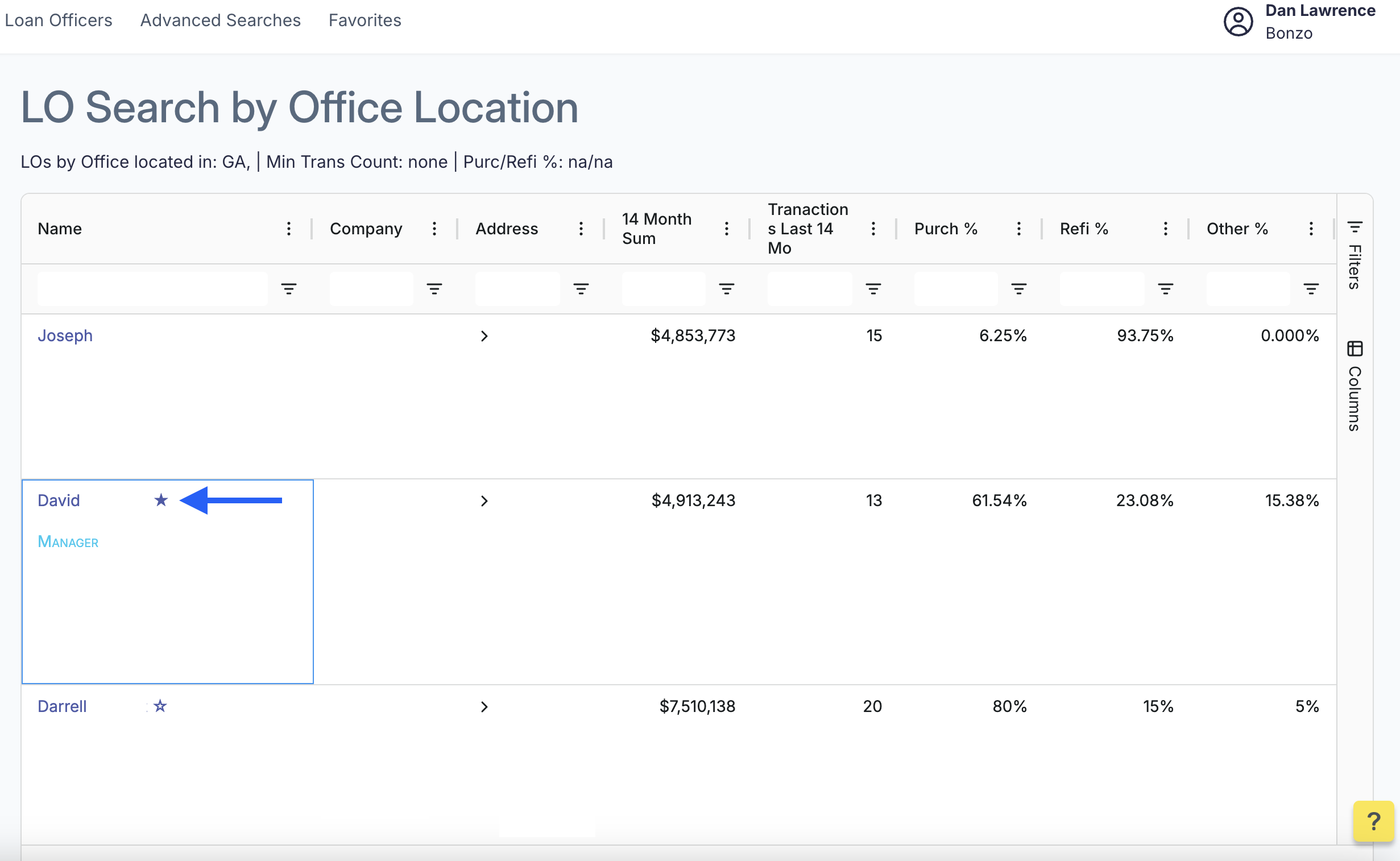Sort by the Name column header
This screenshot has width=1400, height=861.
point(60,229)
